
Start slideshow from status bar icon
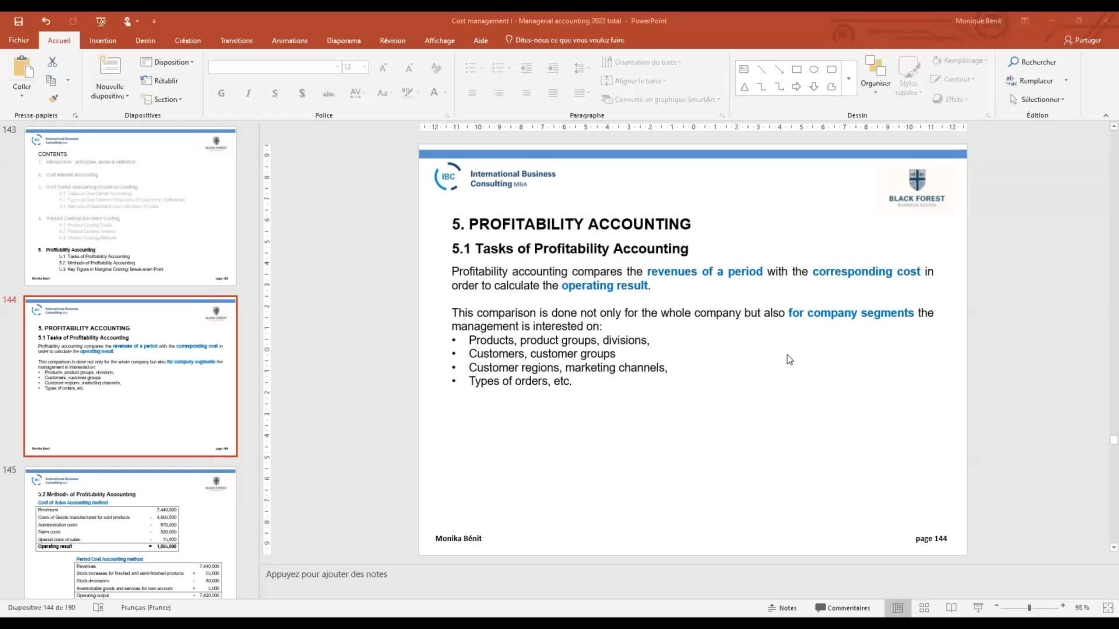[x=978, y=608]
